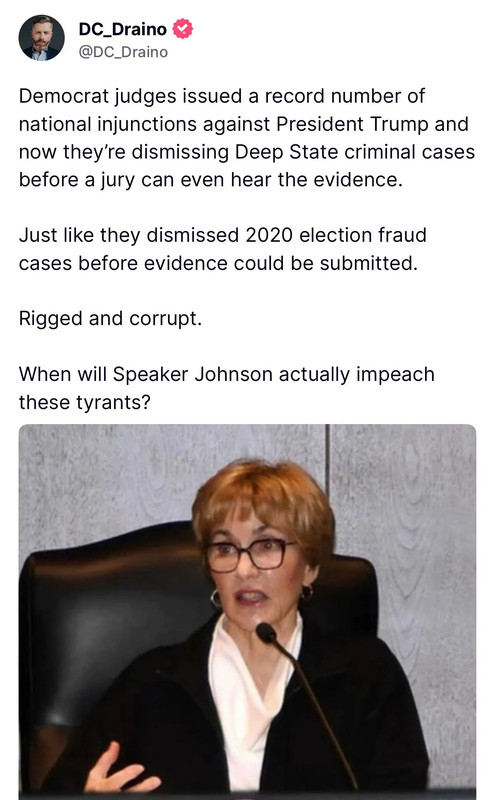
Task: Click the red verified checkmark badge
Action: click(x=183, y=29)
